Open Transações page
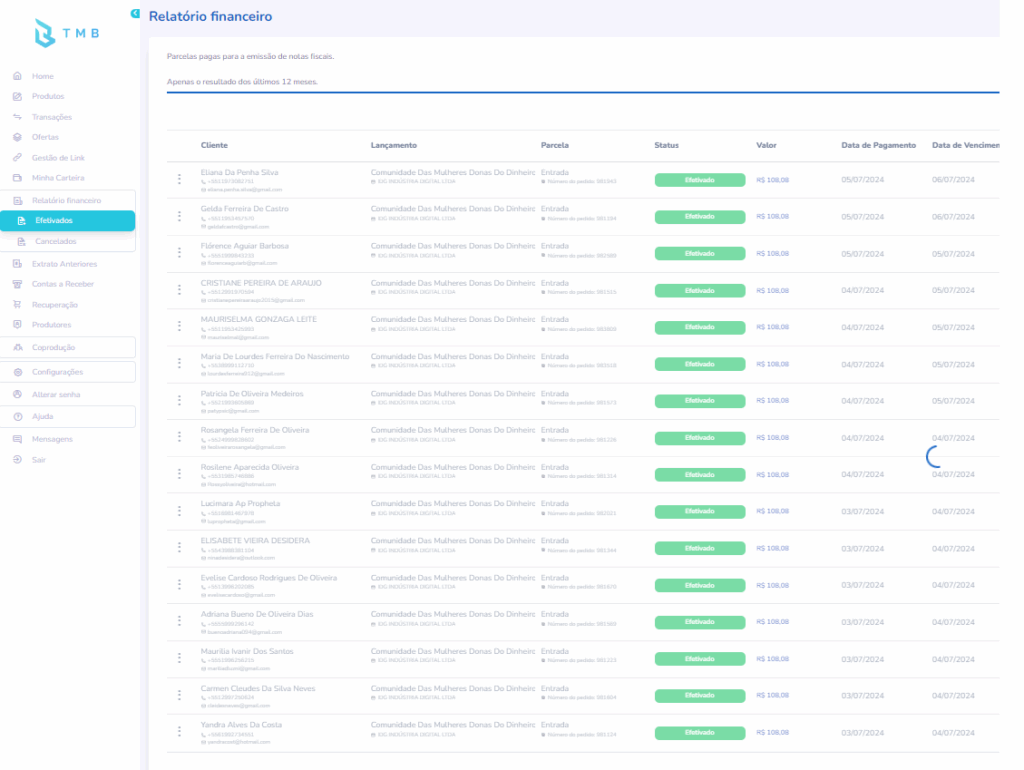The width and height of the screenshot is (1024, 770). (x=52, y=117)
